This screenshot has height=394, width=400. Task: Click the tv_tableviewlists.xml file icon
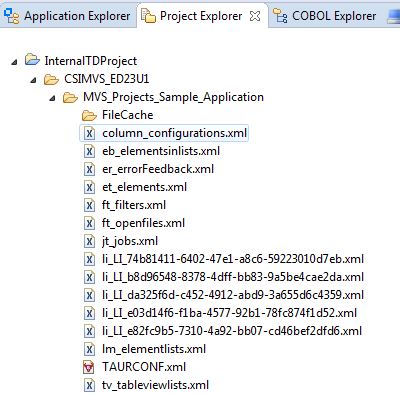click(x=89, y=385)
